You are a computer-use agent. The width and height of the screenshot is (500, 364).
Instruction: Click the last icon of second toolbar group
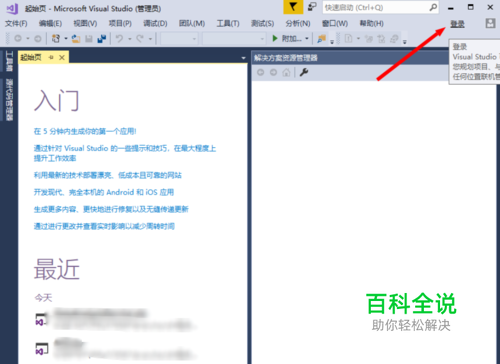(x=394, y=39)
